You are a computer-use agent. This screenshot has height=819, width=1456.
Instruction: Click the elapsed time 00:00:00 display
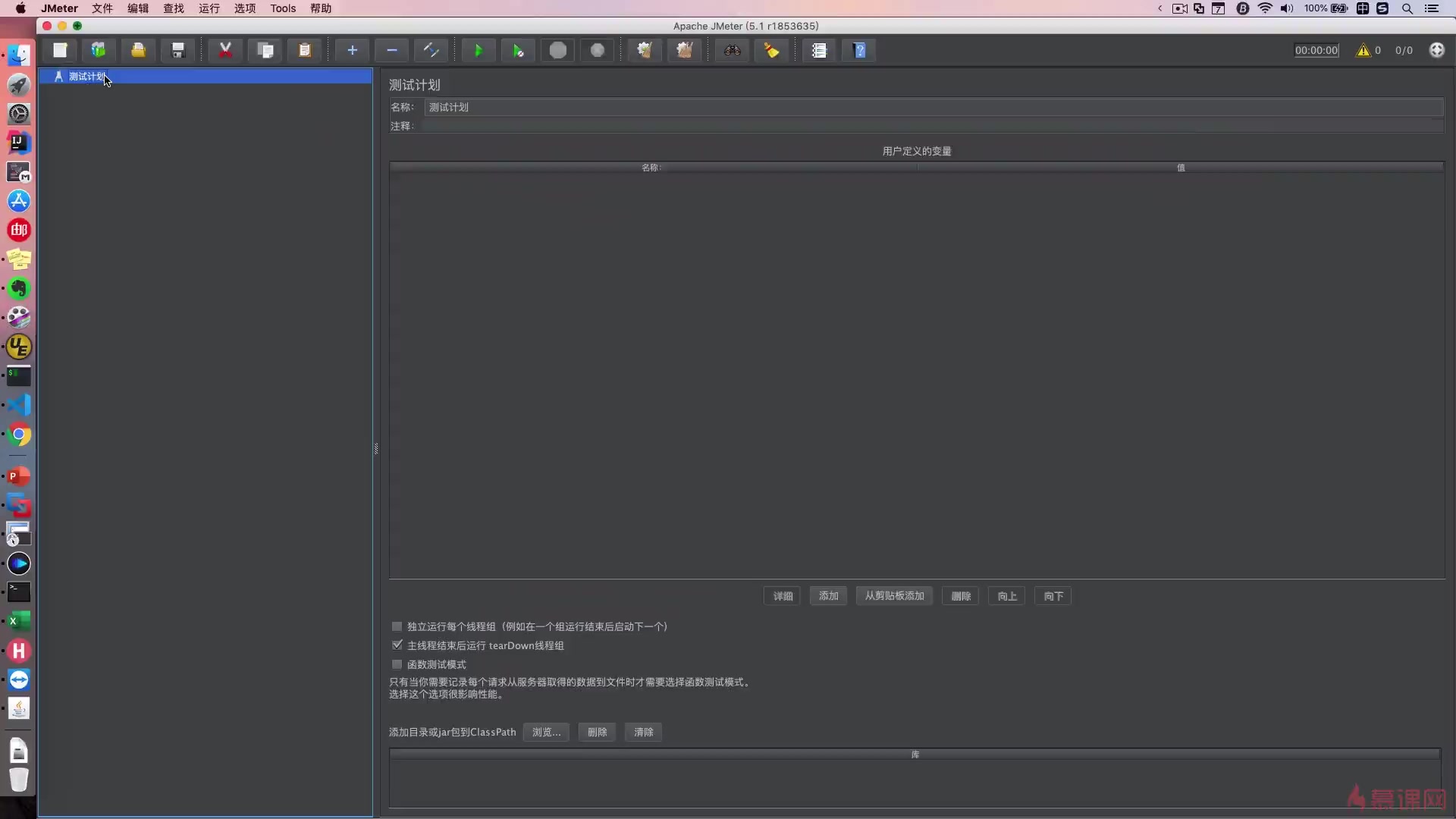click(1316, 50)
